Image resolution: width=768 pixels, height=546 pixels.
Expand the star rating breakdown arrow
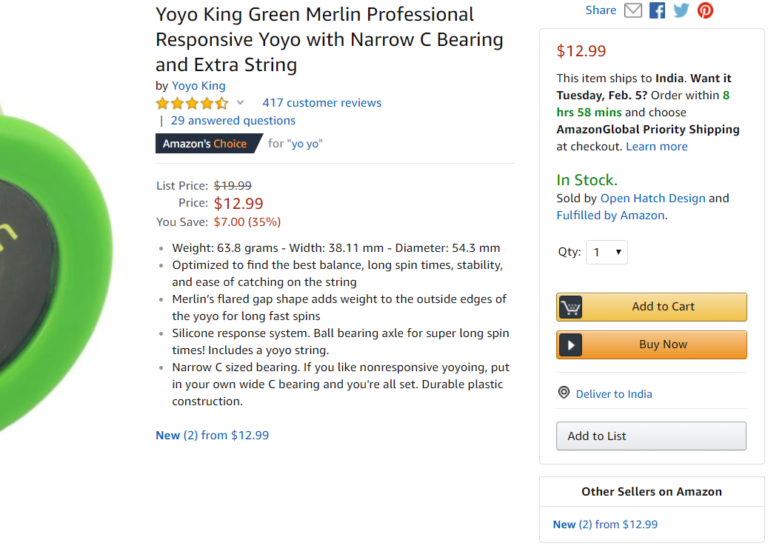click(x=240, y=103)
